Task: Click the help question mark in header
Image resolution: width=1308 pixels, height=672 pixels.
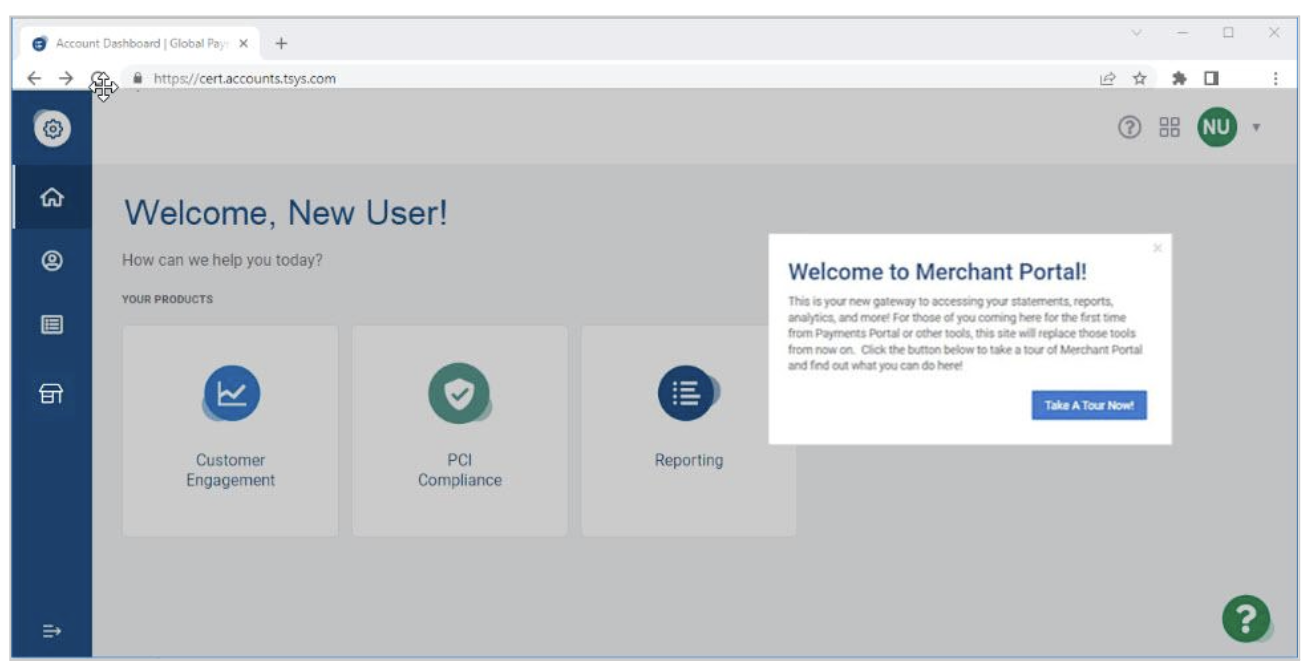Action: (1129, 128)
